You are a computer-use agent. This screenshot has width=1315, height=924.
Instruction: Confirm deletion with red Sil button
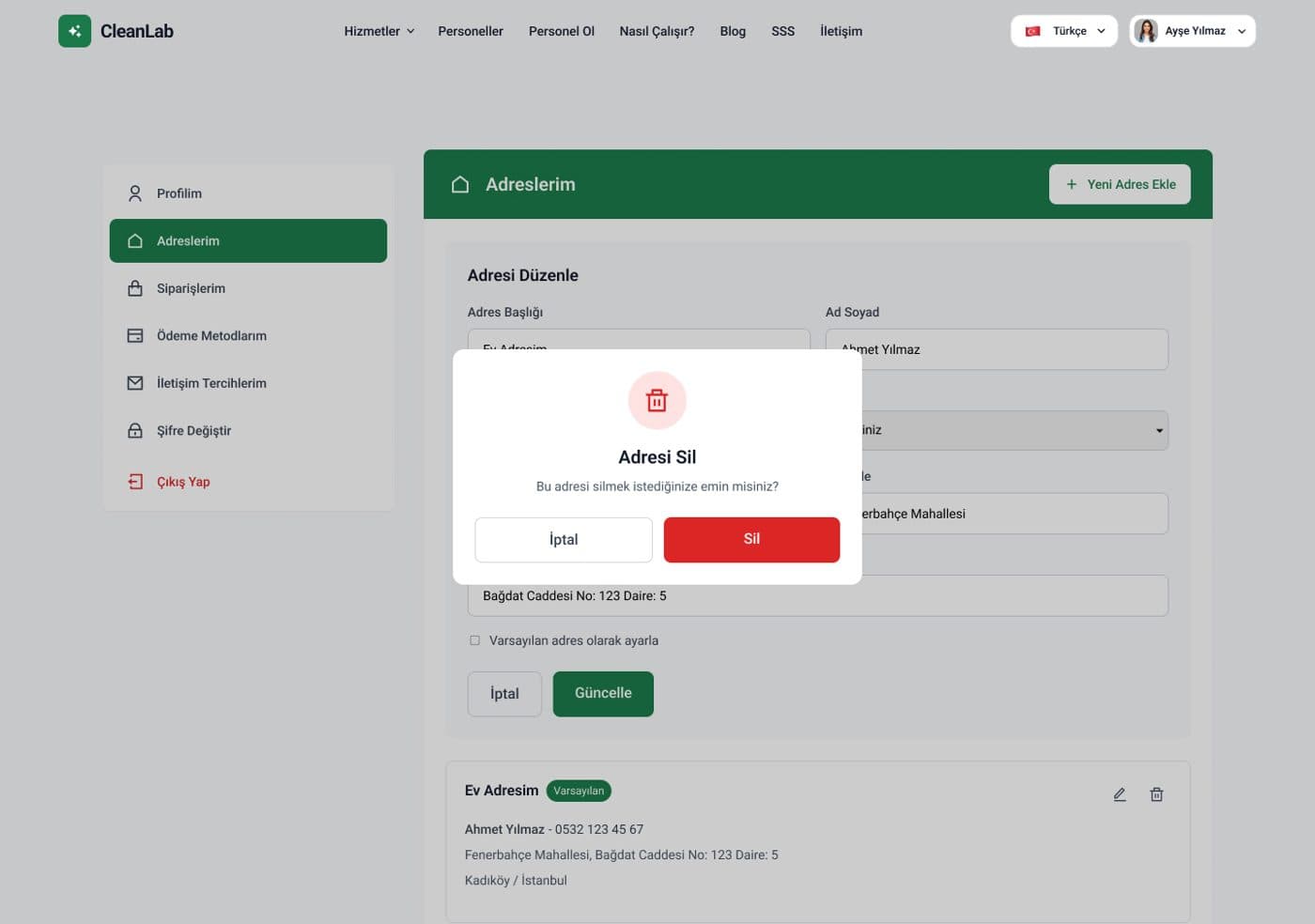click(x=751, y=540)
